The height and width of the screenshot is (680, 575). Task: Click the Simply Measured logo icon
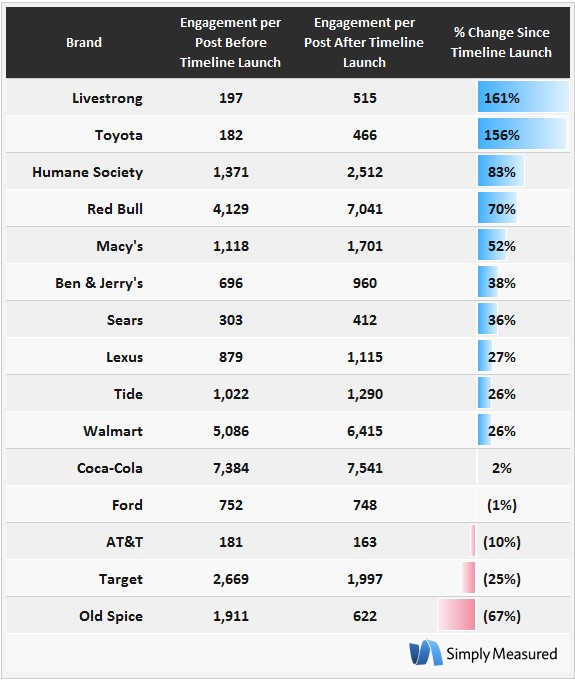tap(426, 652)
